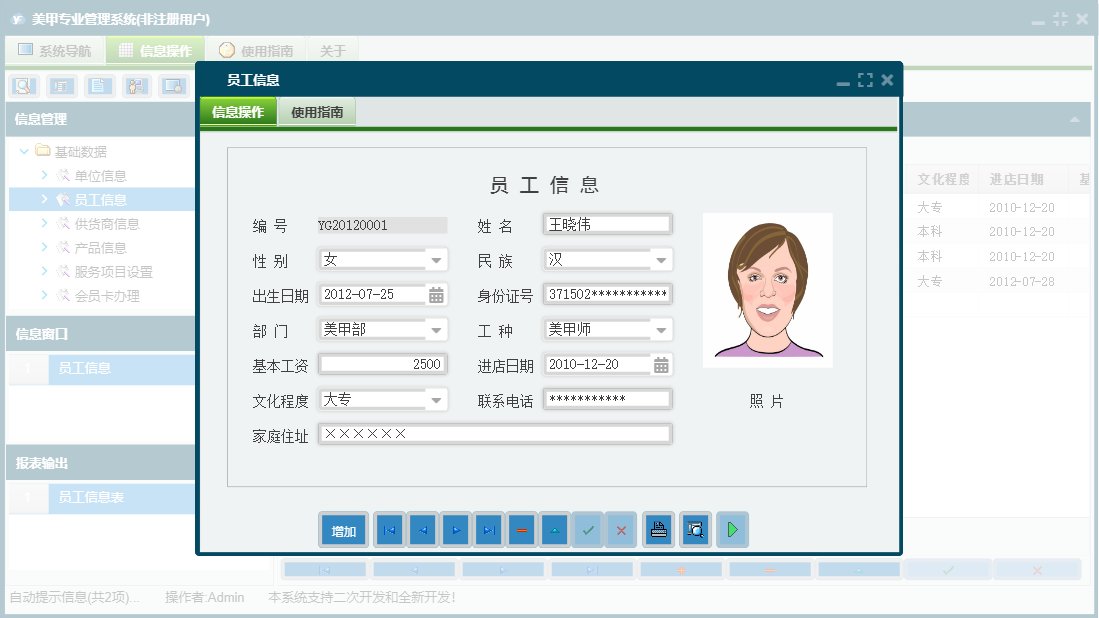
Task: Click the 增加 add button
Action: [x=343, y=530]
